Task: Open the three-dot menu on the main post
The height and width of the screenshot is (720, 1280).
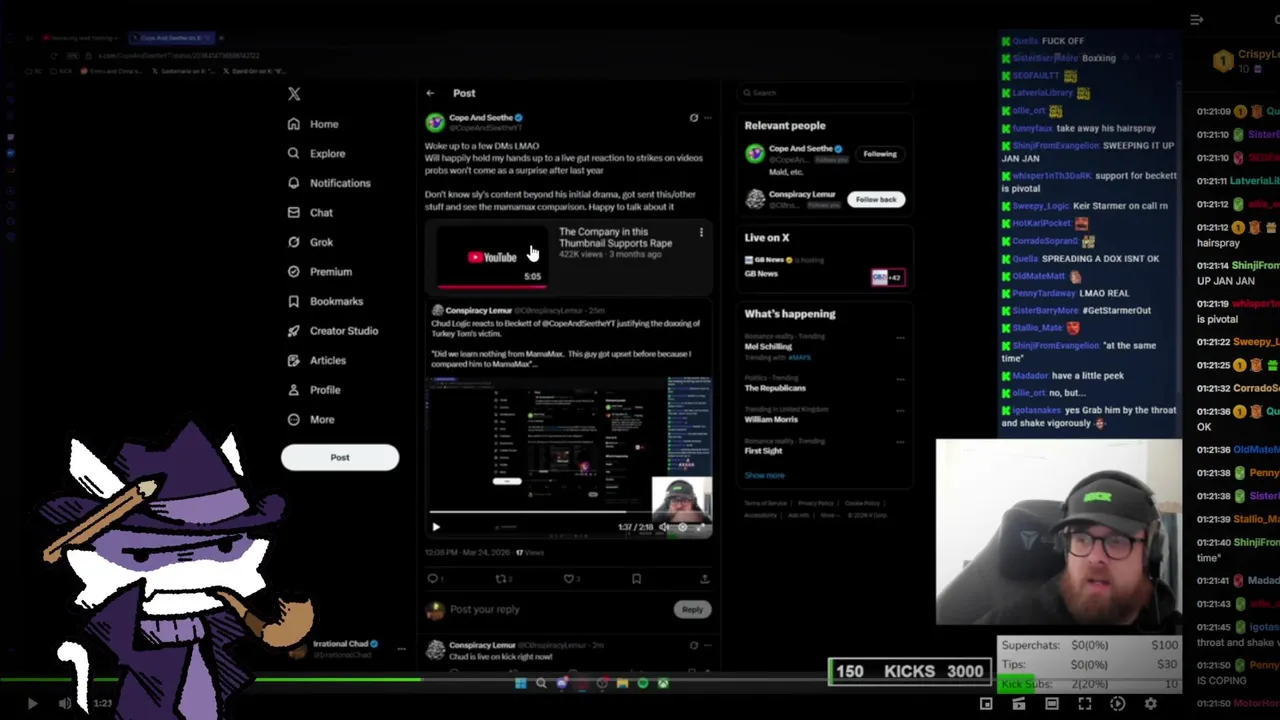Action: point(707,118)
